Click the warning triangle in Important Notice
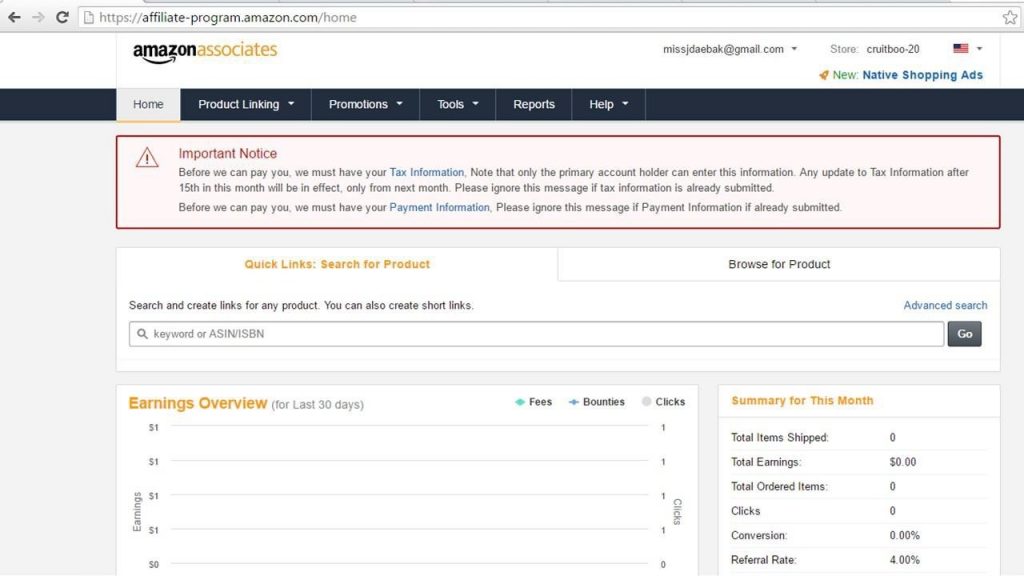Viewport: 1024px width, 576px height. coord(147,157)
